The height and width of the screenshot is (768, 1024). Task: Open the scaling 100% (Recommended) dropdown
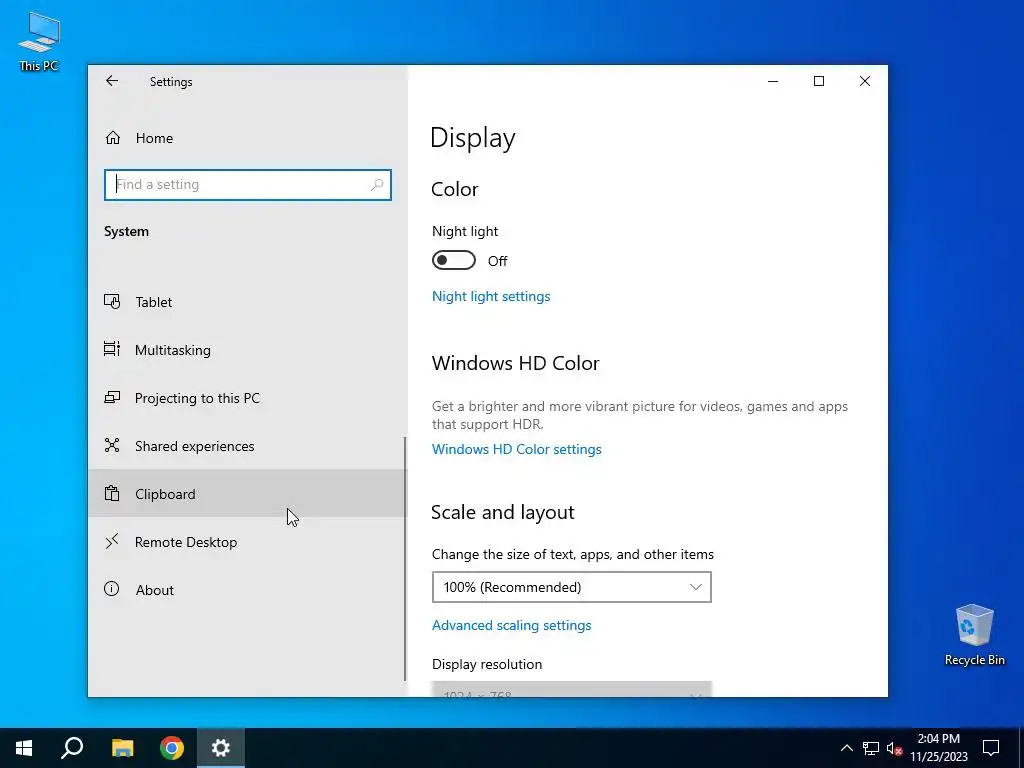[x=571, y=587]
